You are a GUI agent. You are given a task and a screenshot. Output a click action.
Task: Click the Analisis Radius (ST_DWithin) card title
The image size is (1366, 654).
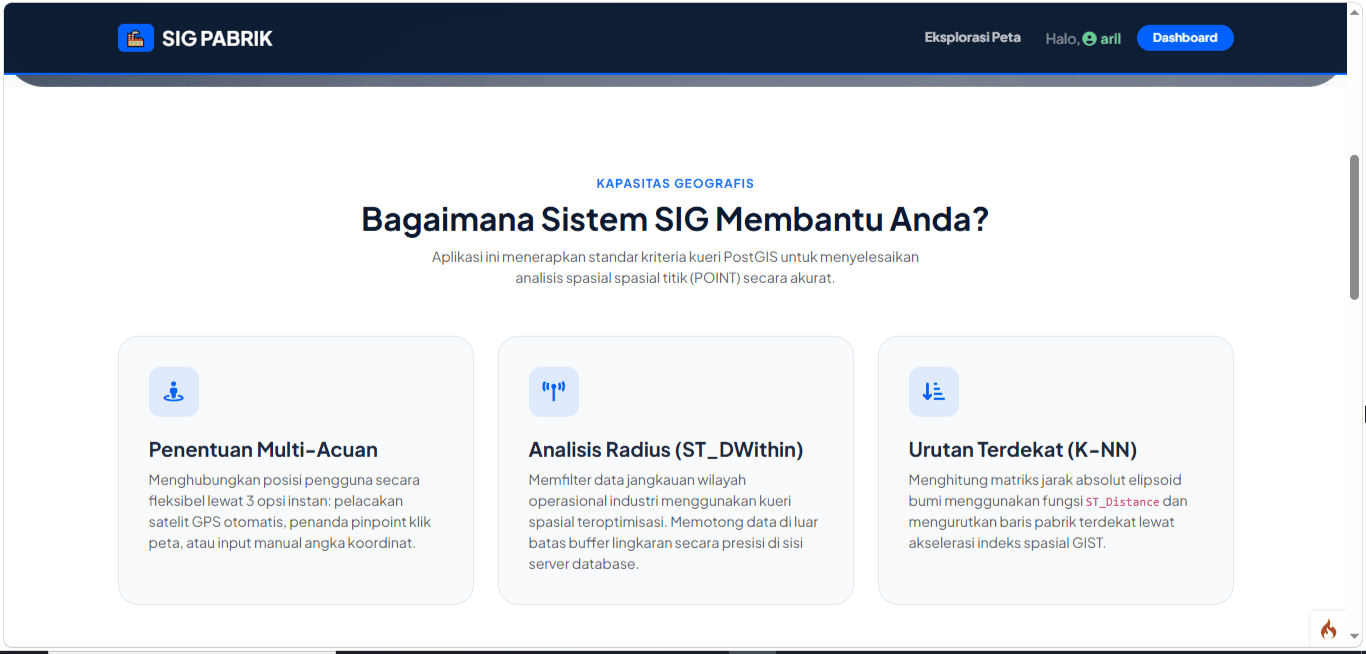point(666,450)
